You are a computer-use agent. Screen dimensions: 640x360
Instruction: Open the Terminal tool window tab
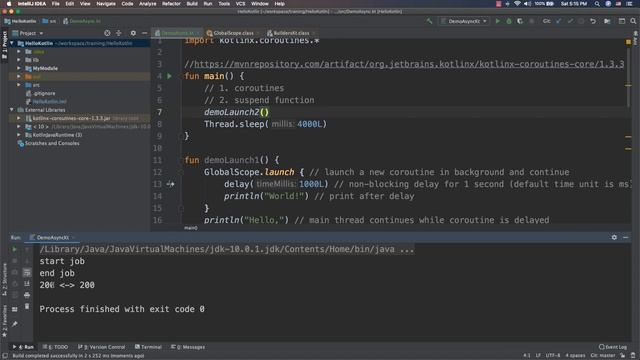point(148,347)
